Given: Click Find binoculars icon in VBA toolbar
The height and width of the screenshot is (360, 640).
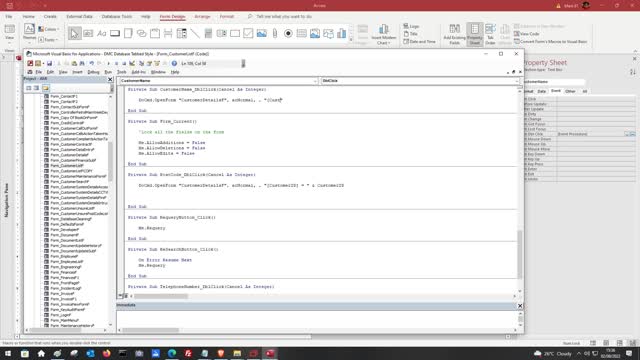Looking at the screenshot, I should click(82, 64).
